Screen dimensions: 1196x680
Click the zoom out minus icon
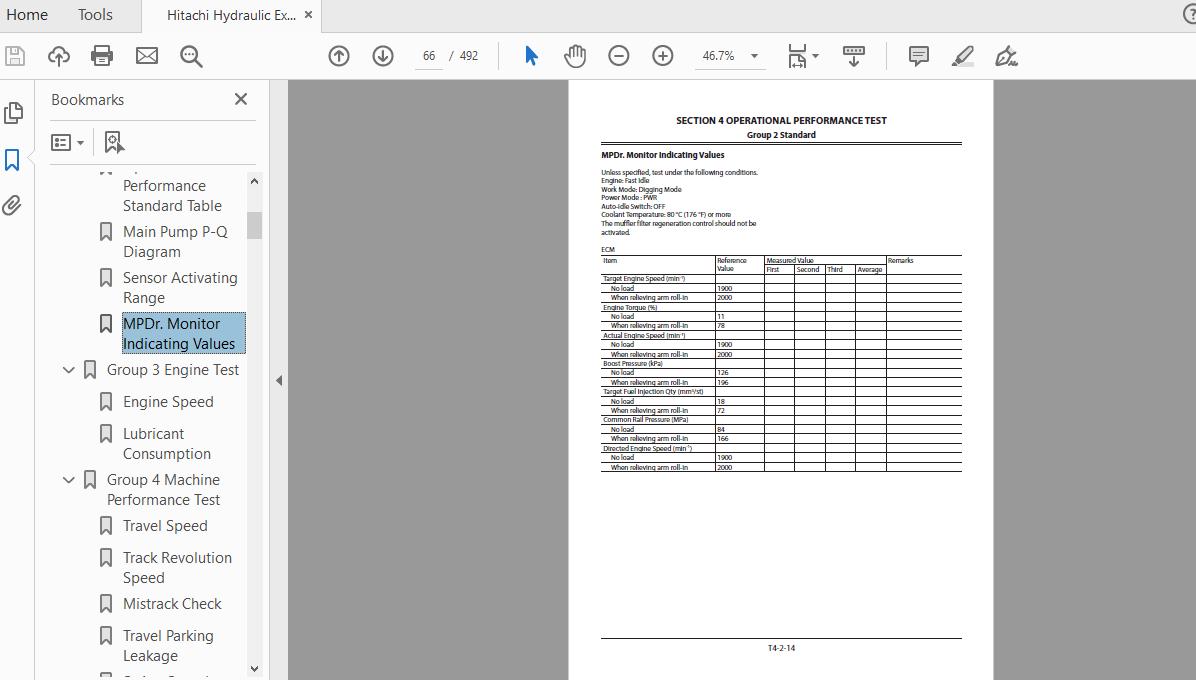619,56
